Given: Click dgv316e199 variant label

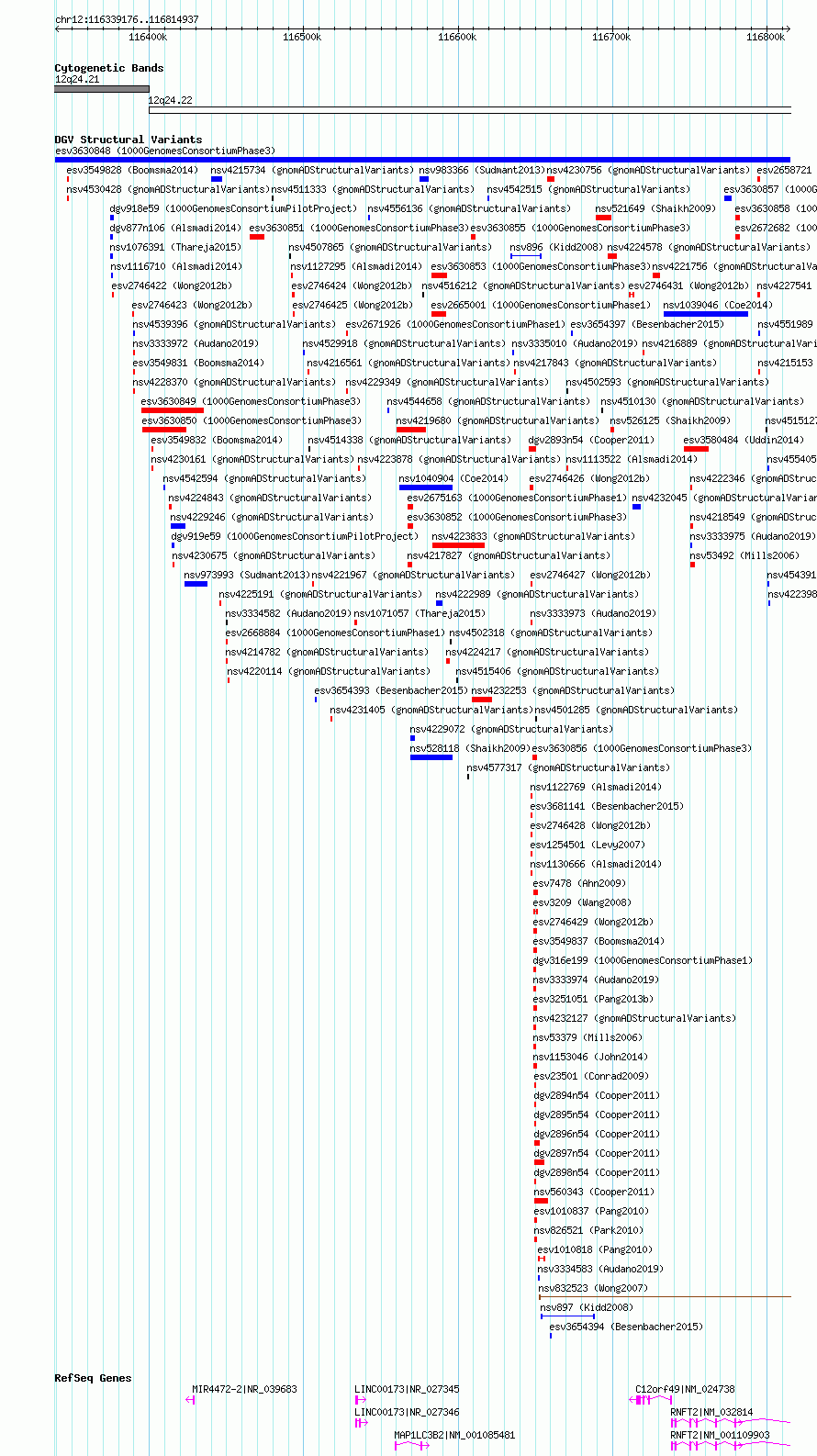Looking at the screenshot, I should point(644,960).
